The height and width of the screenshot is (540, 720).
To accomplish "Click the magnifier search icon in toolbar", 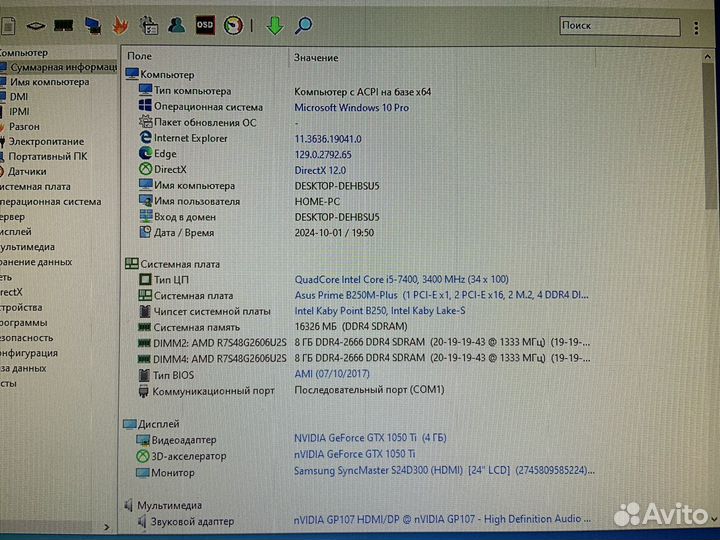I will coord(304,25).
